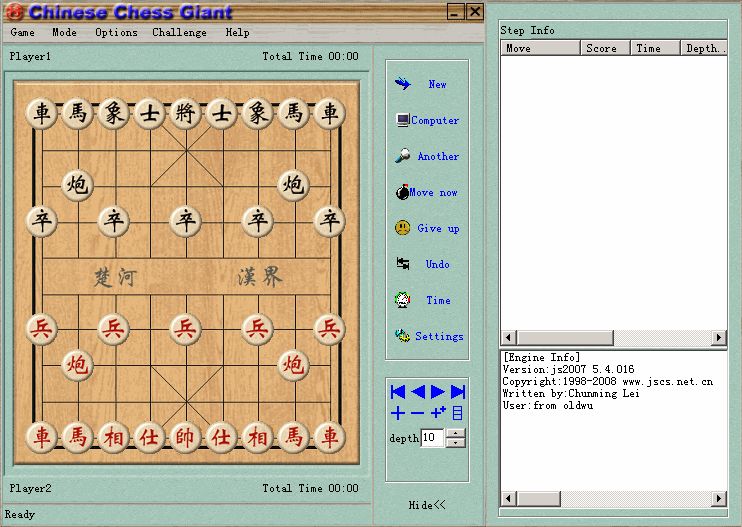Viewport: 742px width, 527px height.
Task: Select the top-left black 車 chariot
Action: pos(42,114)
